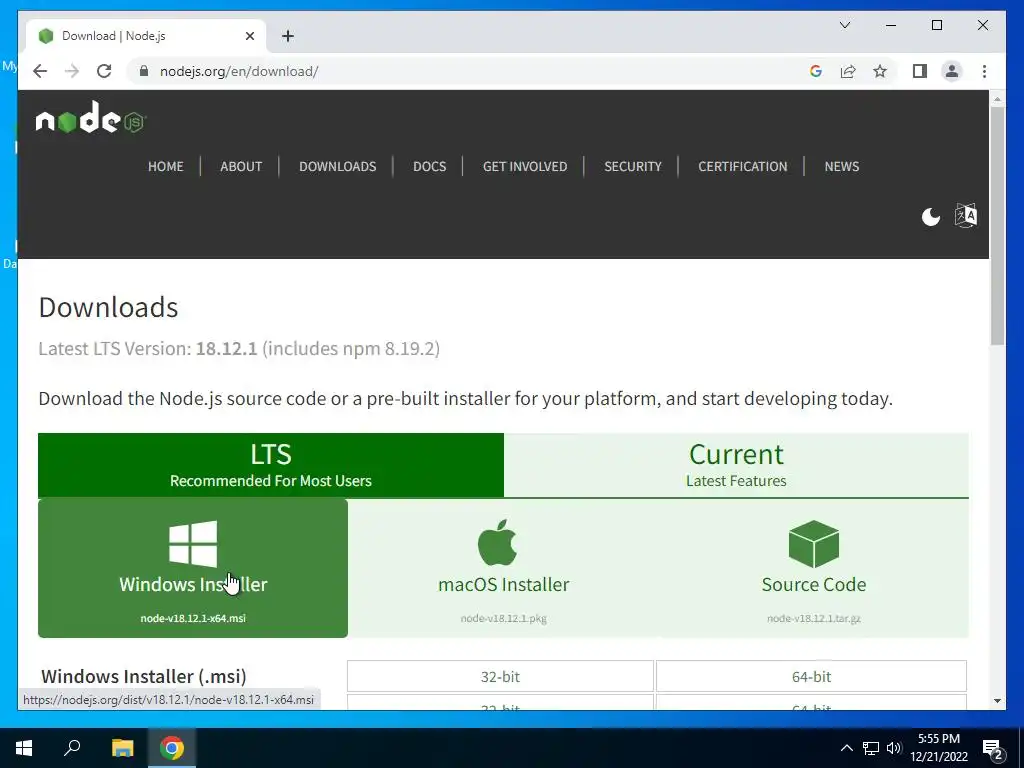
Task: Click the Source Code cube icon
Action: 814,543
